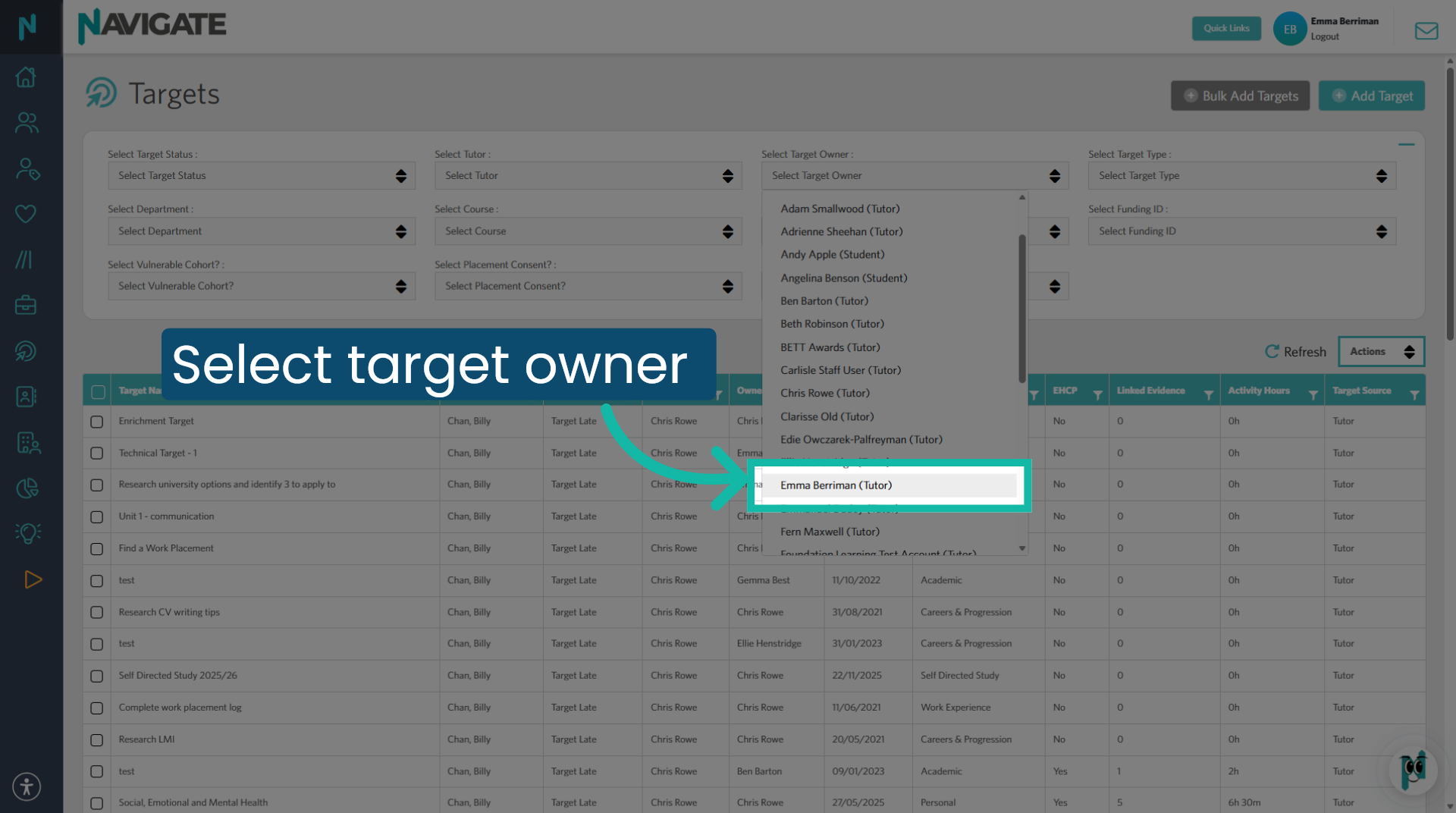Open the pie chart reports icon
The height and width of the screenshot is (813, 1456).
27,488
